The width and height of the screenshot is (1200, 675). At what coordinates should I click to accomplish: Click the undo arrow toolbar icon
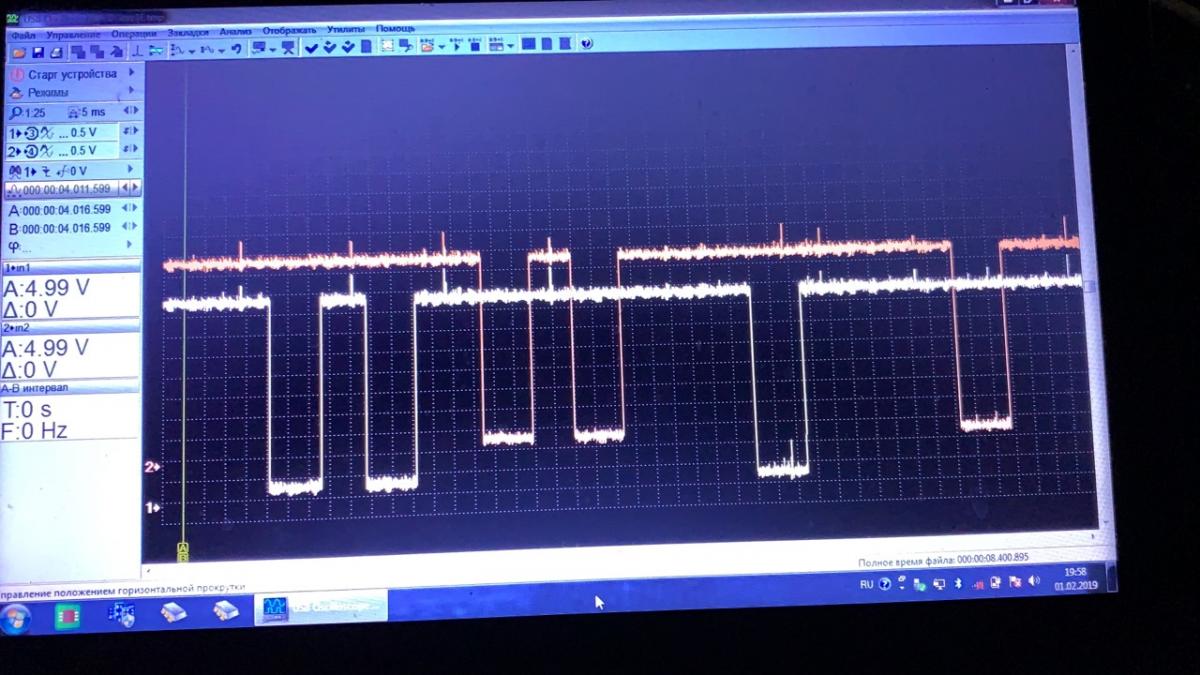236,49
